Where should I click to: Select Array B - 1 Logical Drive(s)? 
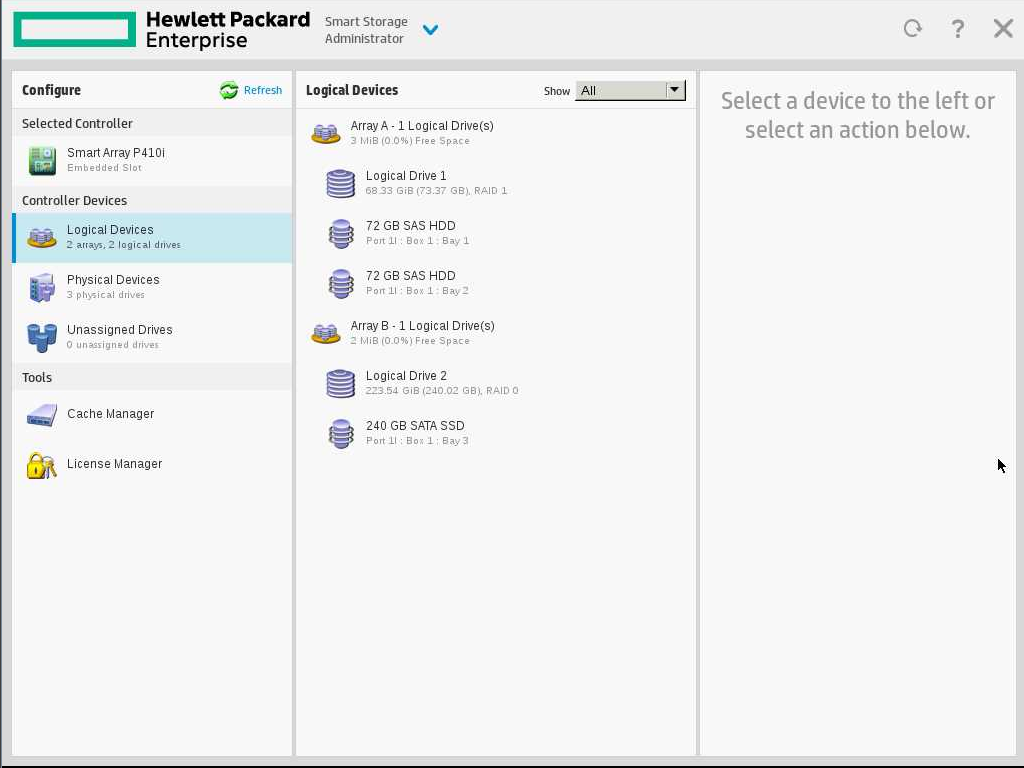click(x=496, y=333)
